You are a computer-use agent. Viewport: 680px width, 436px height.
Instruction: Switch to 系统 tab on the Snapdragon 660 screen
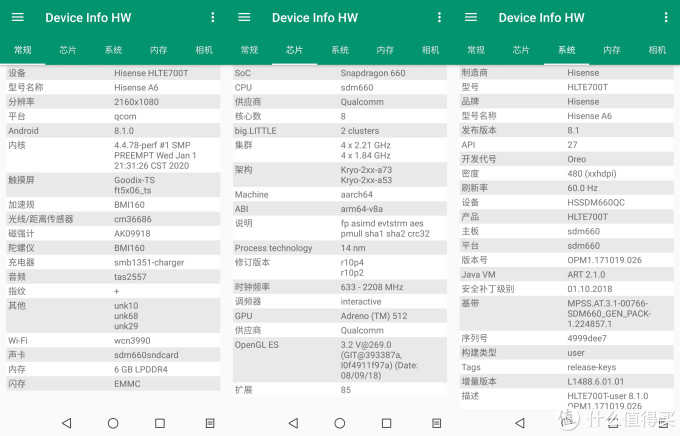[340, 50]
